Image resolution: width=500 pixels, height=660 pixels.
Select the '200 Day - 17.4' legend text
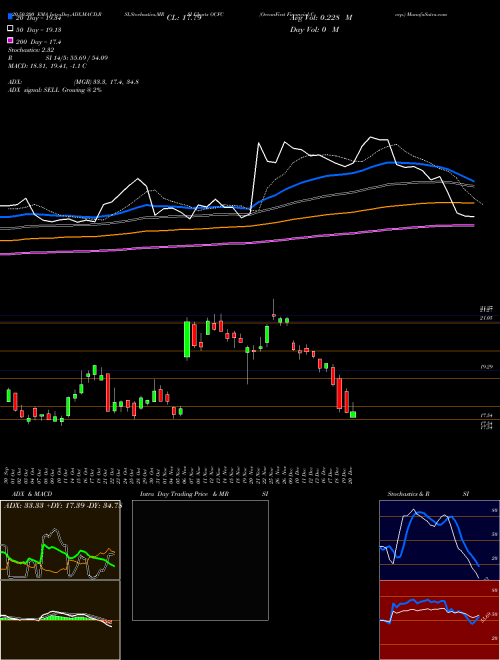(39, 42)
